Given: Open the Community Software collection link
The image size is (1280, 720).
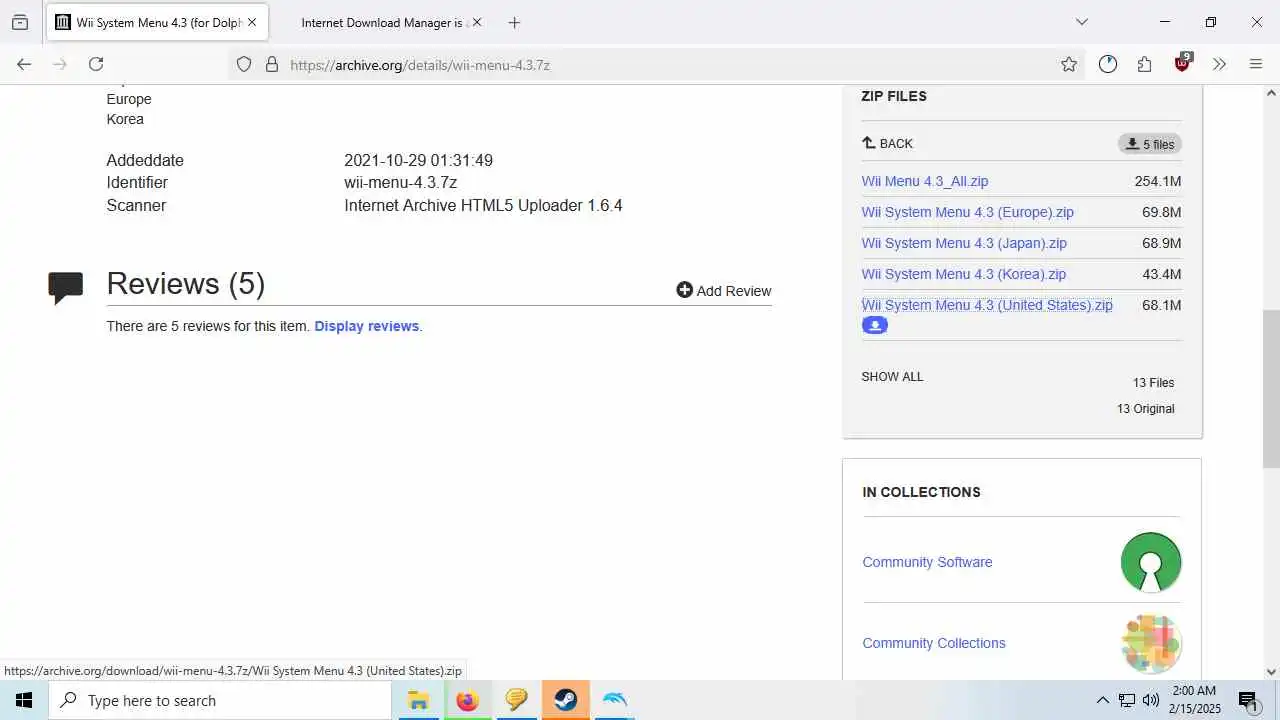Looking at the screenshot, I should point(927,562).
